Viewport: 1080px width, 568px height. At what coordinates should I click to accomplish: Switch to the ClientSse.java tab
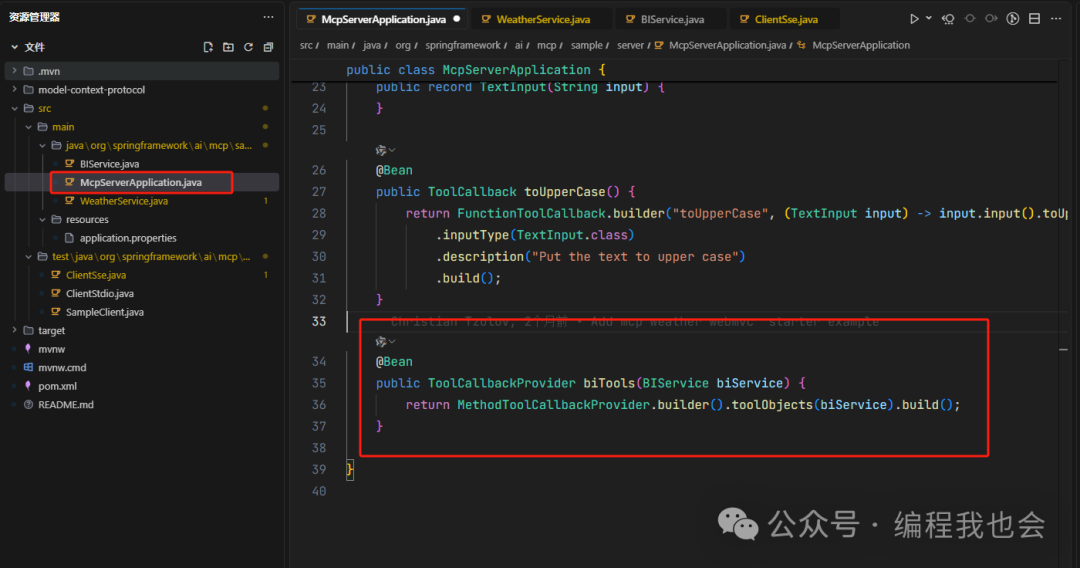(786, 19)
